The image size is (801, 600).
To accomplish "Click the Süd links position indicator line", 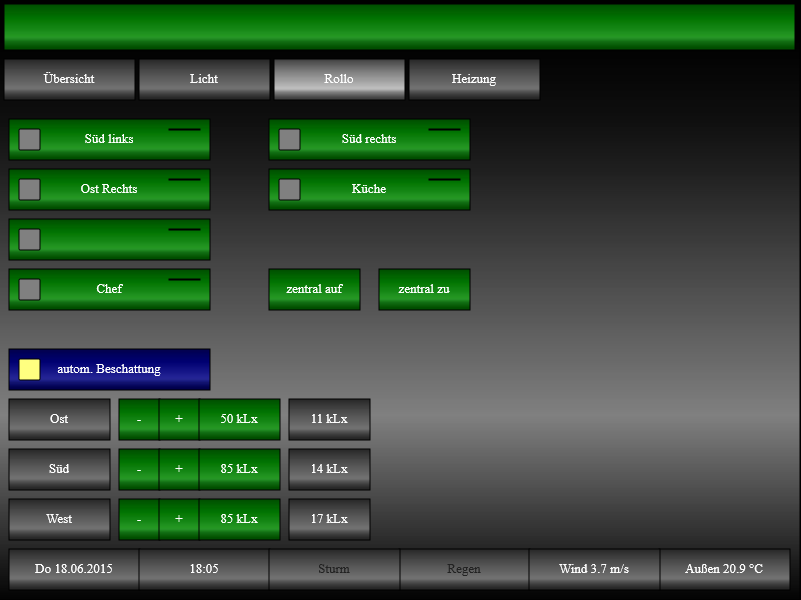I will [x=184, y=130].
